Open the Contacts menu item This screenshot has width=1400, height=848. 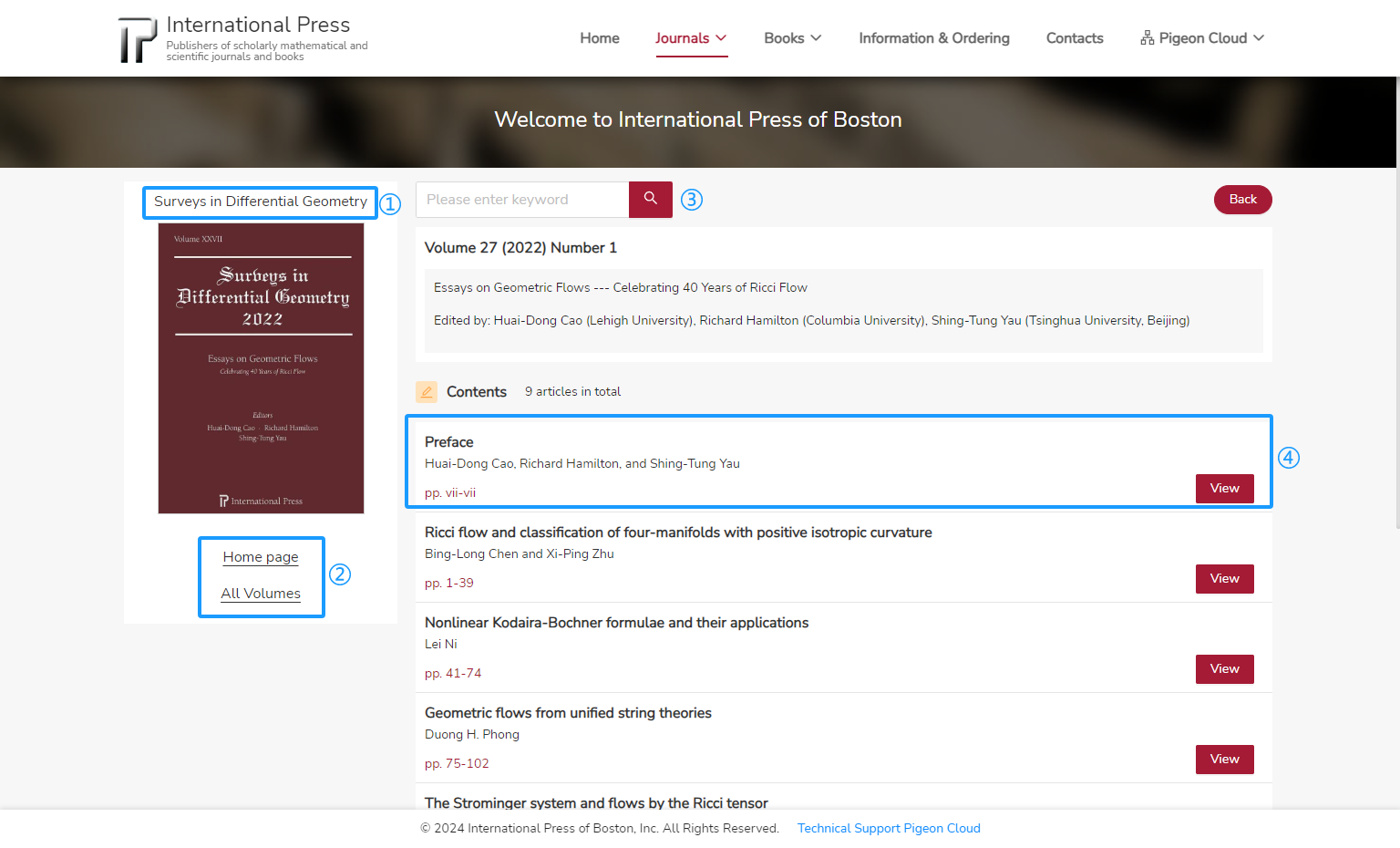point(1075,38)
